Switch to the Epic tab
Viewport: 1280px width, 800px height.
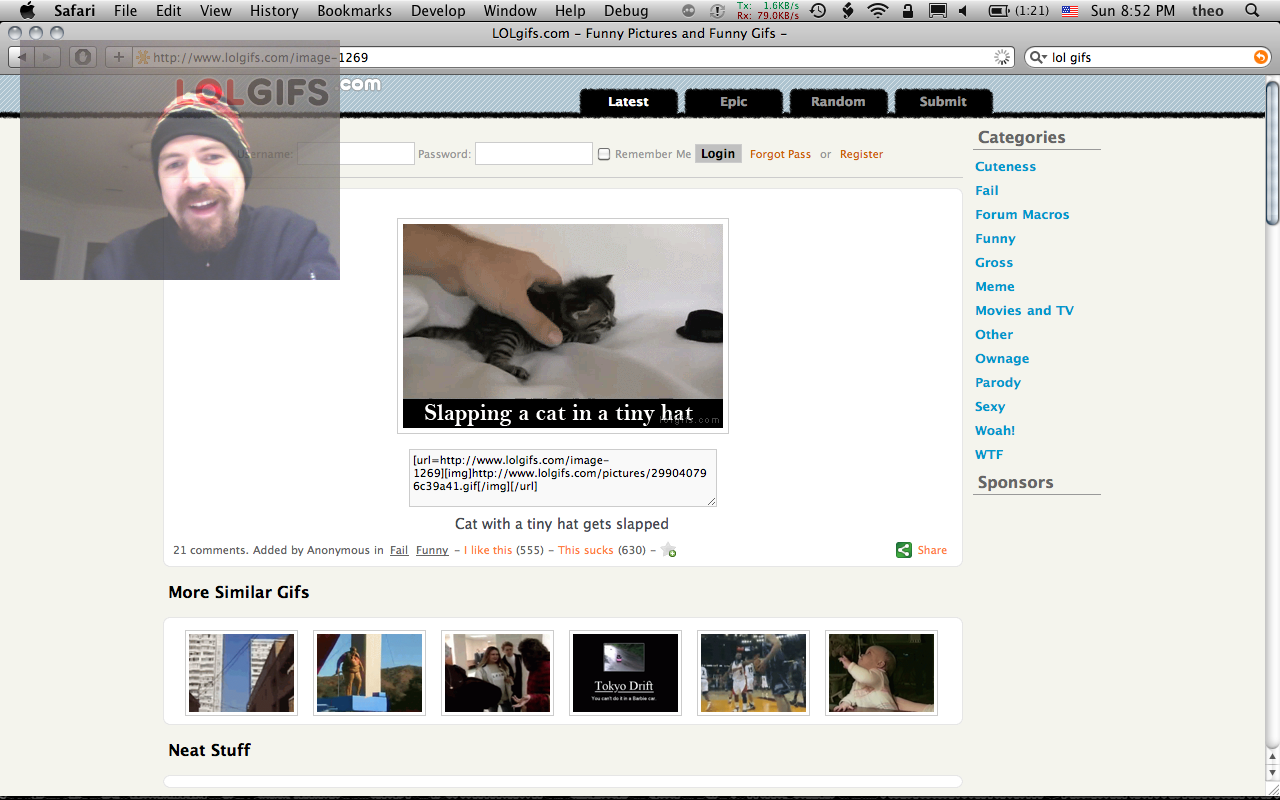[733, 102]
